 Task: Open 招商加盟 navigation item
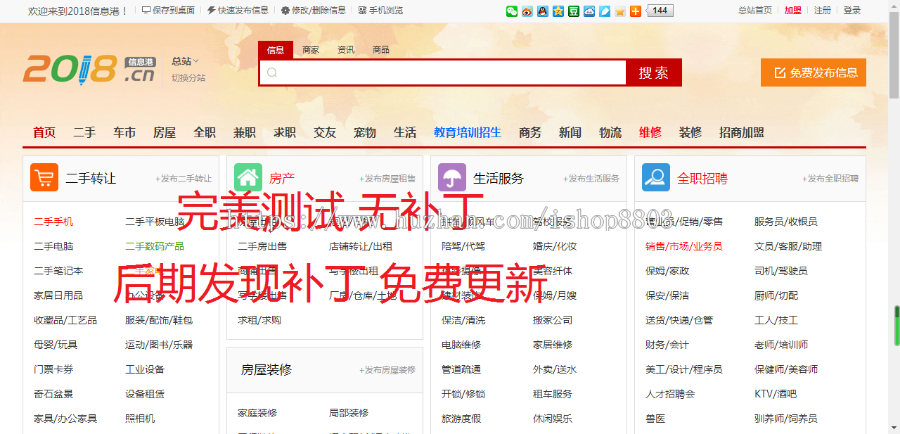[x=742, y=133]
